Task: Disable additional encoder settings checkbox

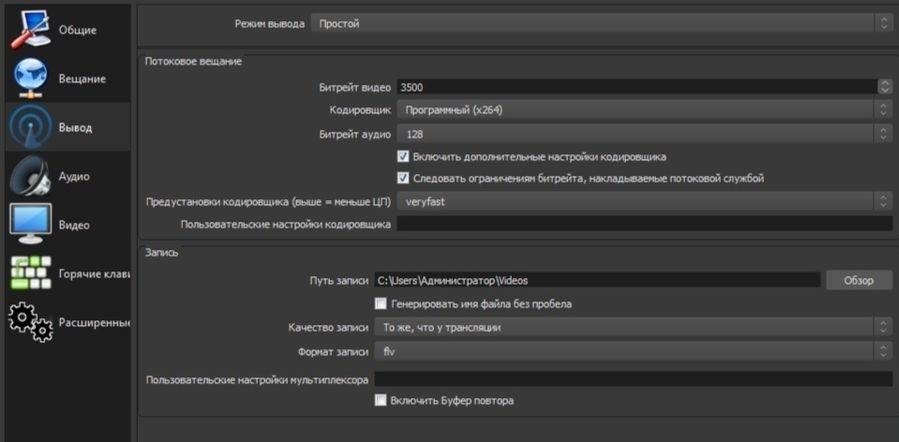Action: point(403,157)
